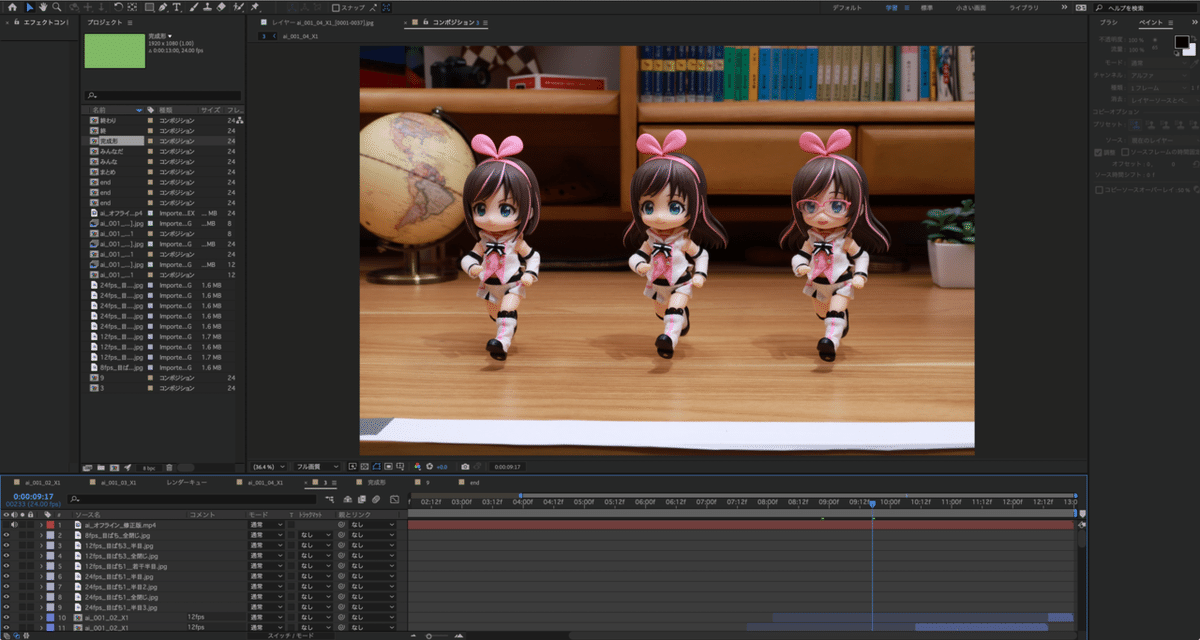Select the Eraser tool
Viewport: 1200px width, 640px height.
click(x=221, y=7)
